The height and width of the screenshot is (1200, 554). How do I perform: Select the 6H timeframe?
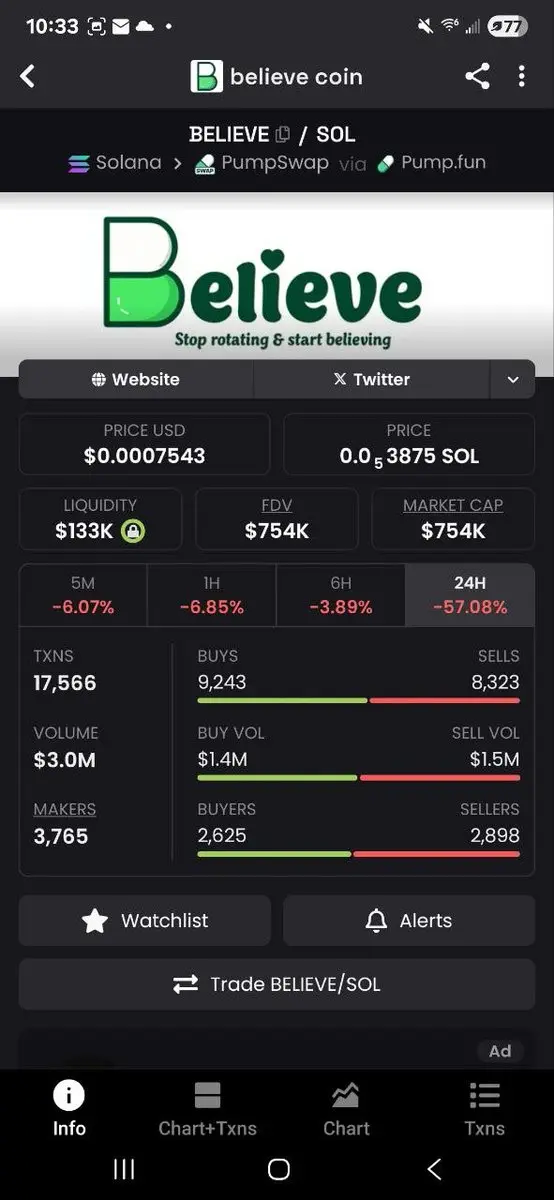coord(340,595)
